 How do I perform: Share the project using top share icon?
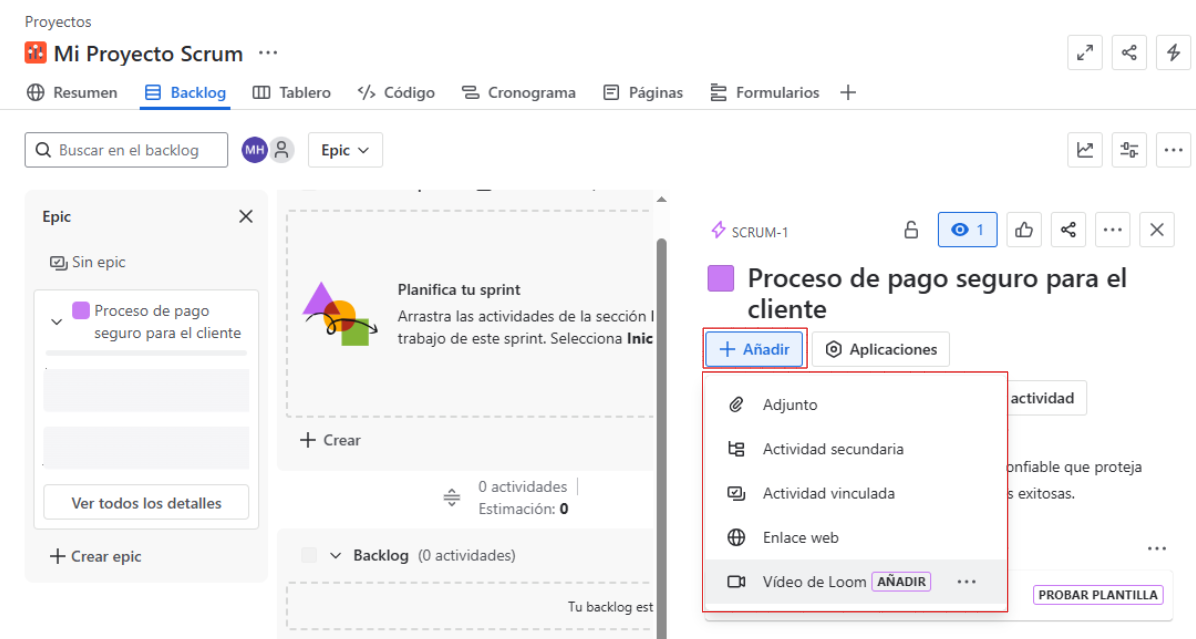pyautogui.click(x=1129, y=53)
